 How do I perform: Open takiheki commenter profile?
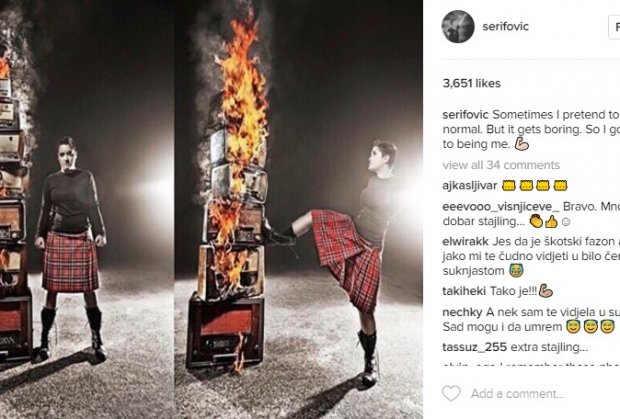(464, 291)
